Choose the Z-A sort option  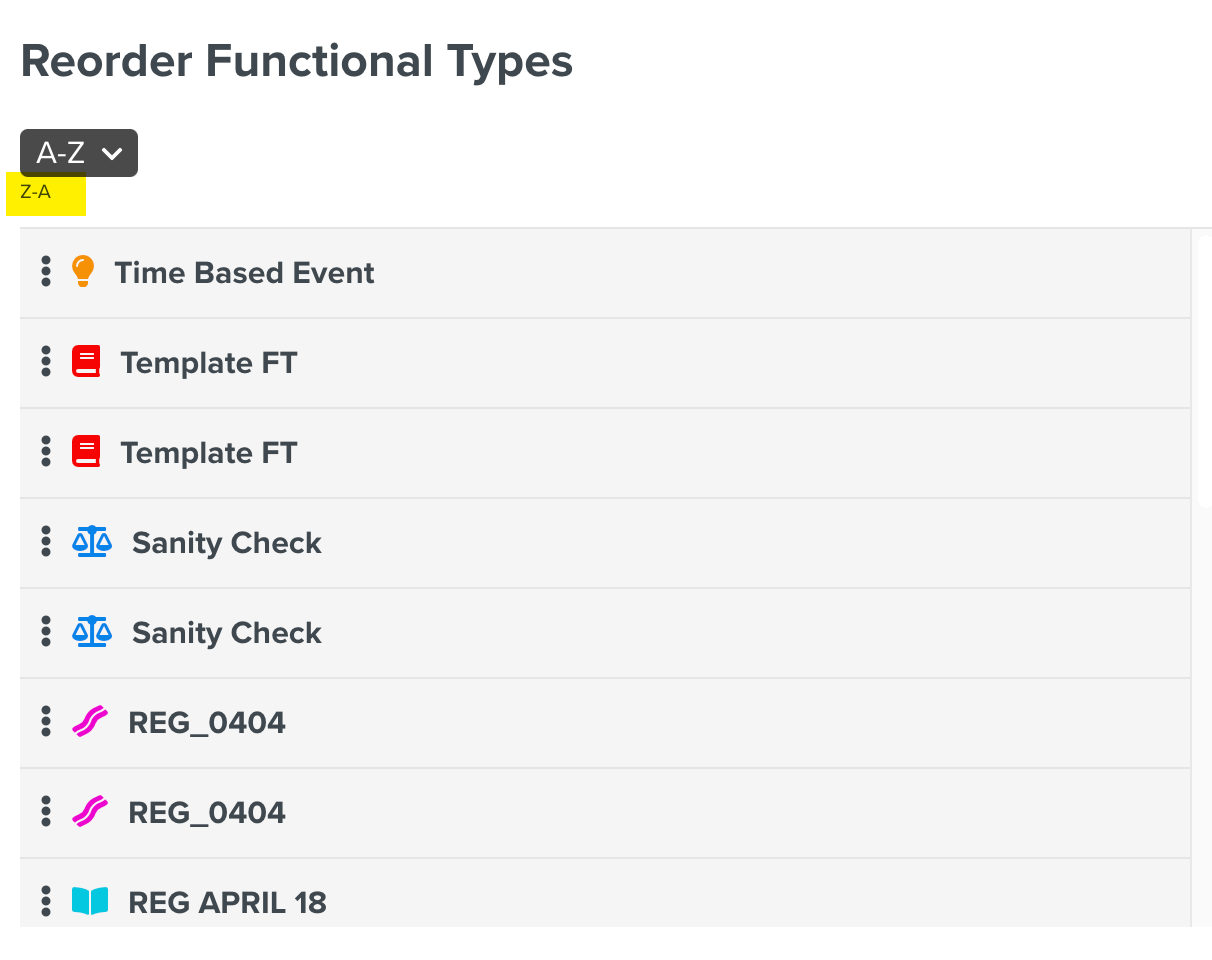point(36,193)
